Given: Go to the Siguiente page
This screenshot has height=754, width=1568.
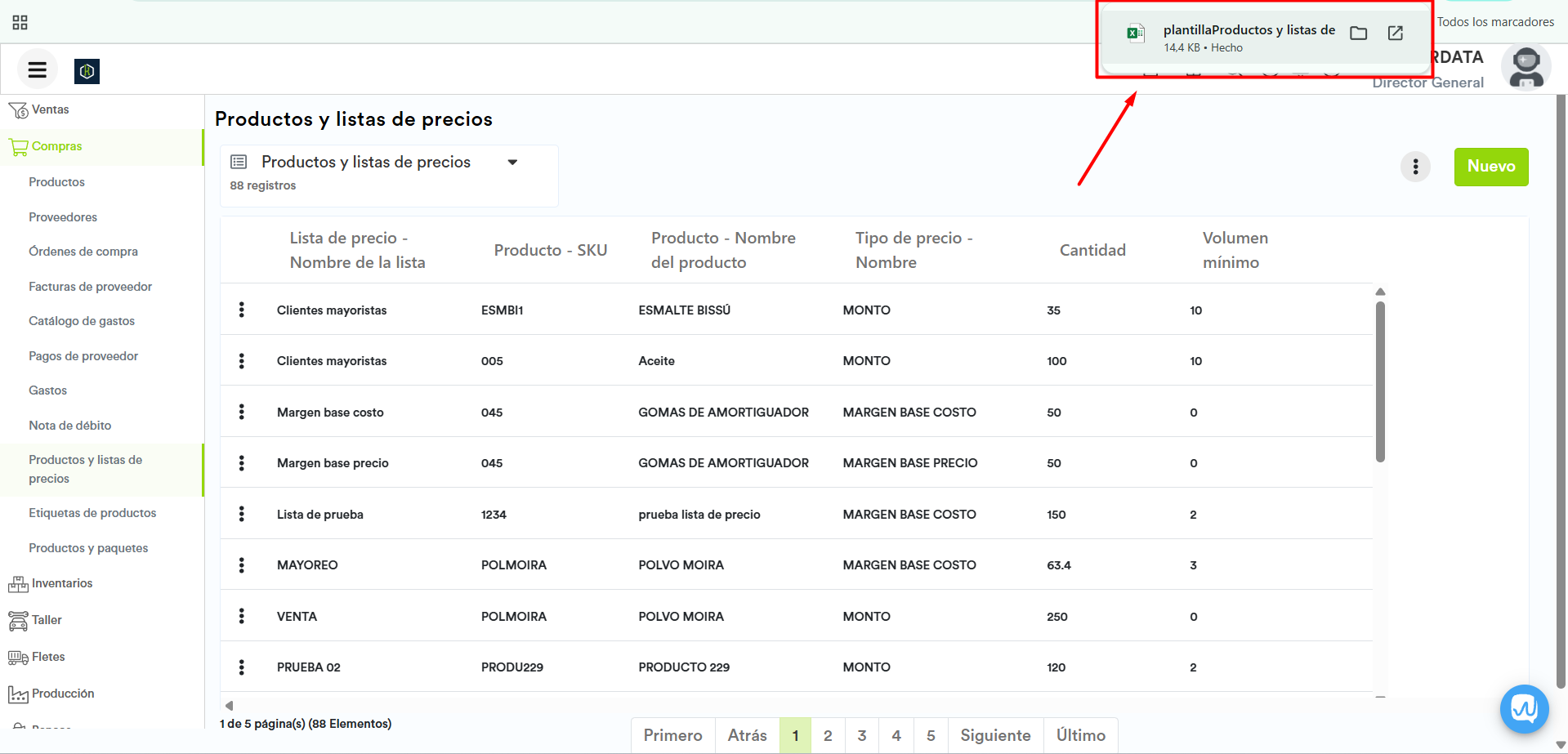Looking at the screenshot, I should (x=994, y=735).
